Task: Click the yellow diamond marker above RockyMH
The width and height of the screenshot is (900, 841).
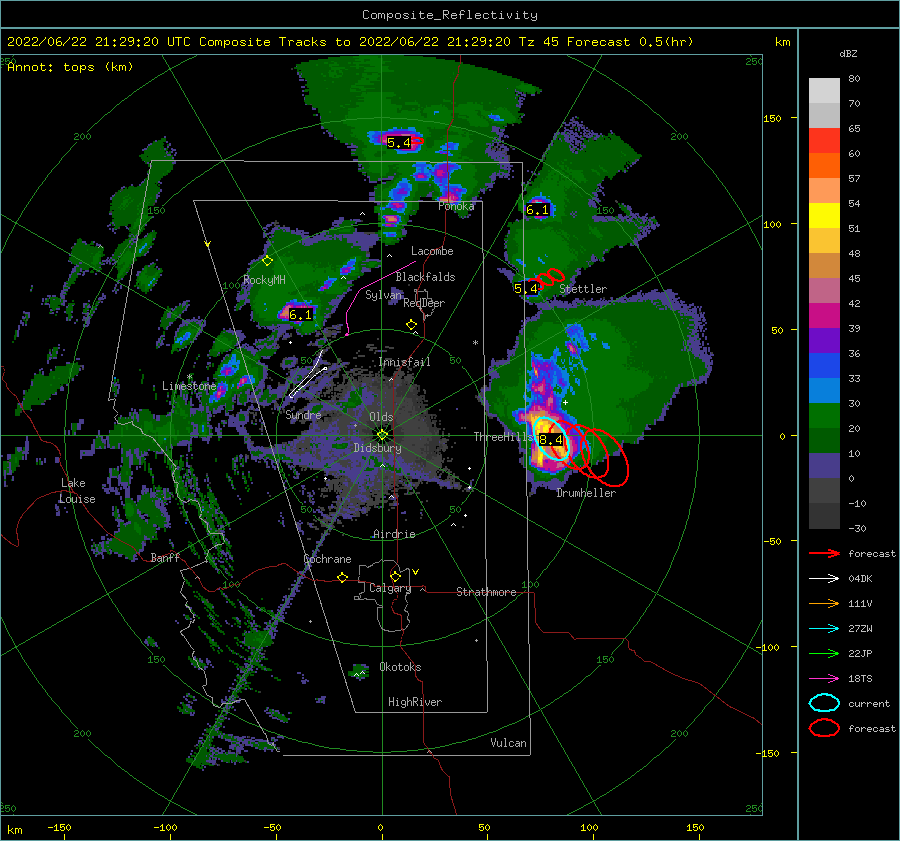Action: point(267,261)
